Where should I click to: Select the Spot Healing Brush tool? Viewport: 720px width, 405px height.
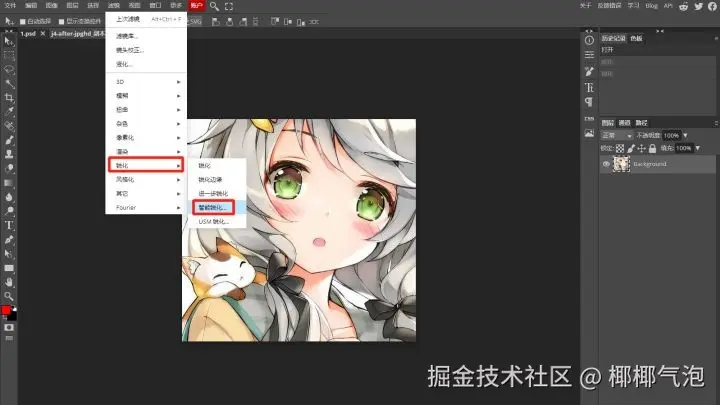9,126
